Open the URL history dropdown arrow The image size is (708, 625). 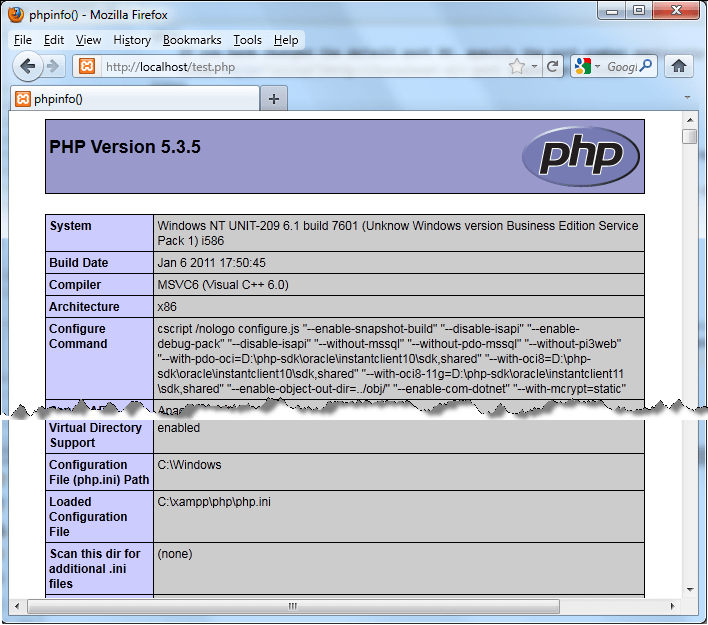coord(535,66)
